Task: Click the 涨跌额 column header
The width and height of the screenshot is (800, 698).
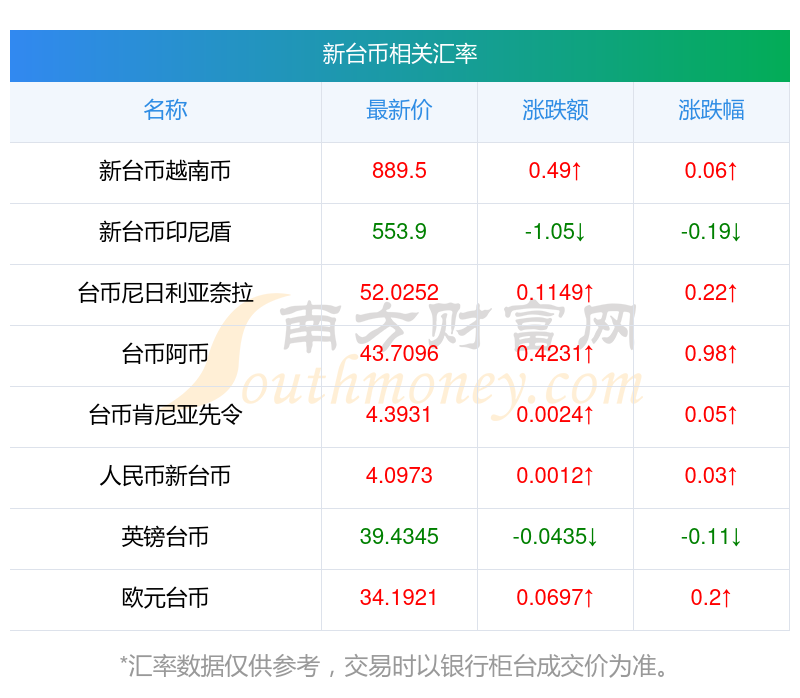Action: click(x=555, y=110)
